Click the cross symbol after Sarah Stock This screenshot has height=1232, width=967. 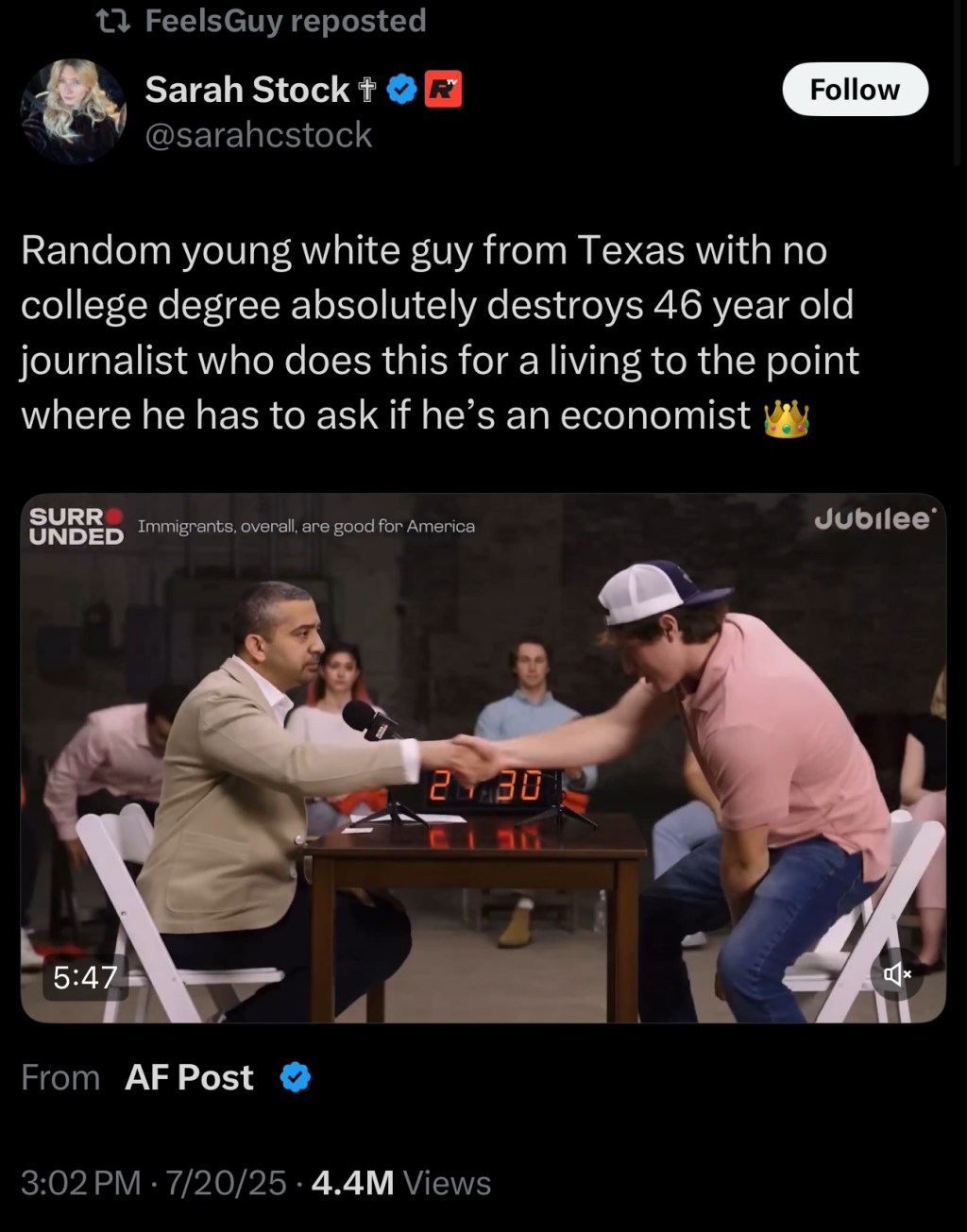pos(367,91)
